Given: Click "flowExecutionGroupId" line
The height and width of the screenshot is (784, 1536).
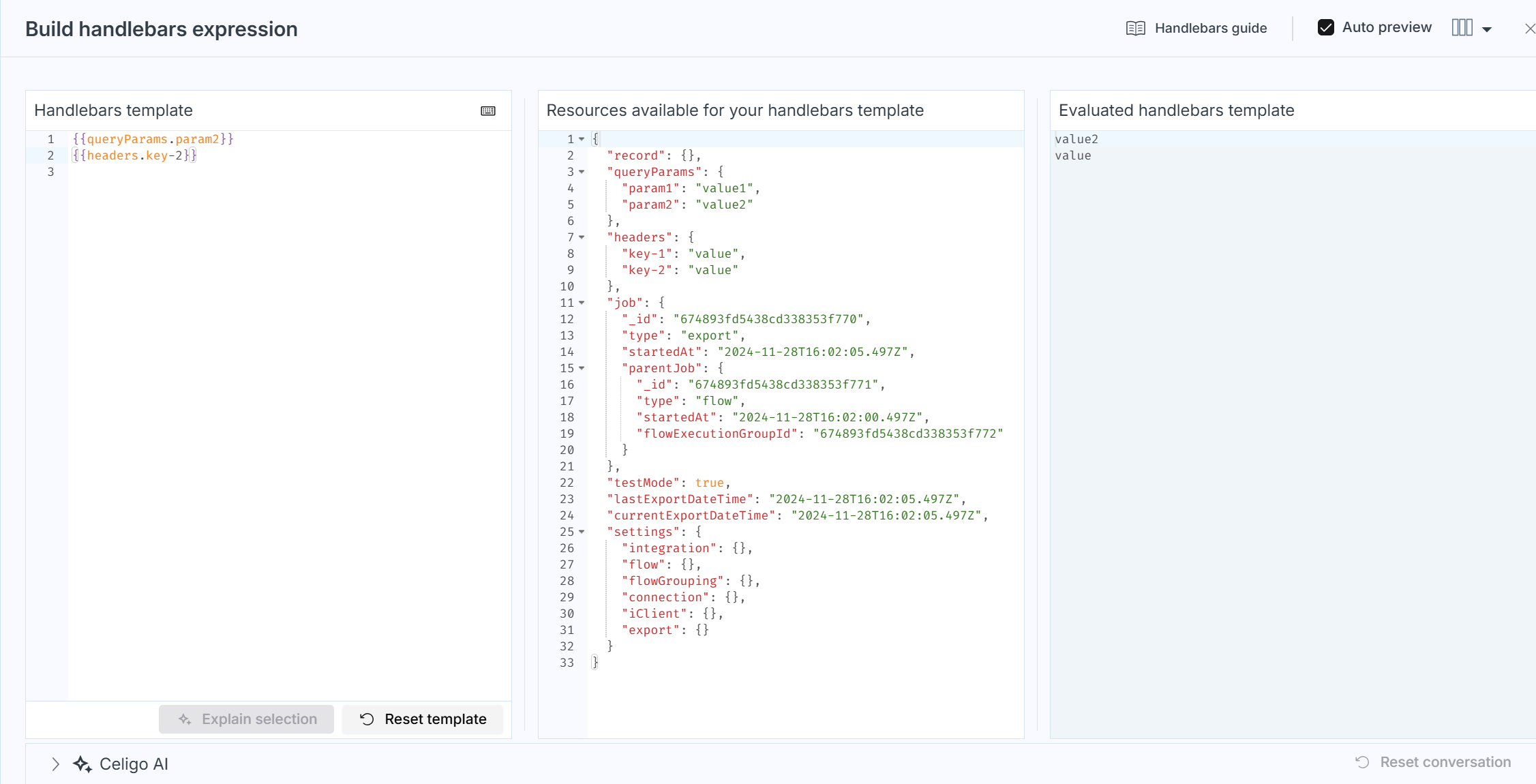Looking at the screenshot, I should 819,434.
